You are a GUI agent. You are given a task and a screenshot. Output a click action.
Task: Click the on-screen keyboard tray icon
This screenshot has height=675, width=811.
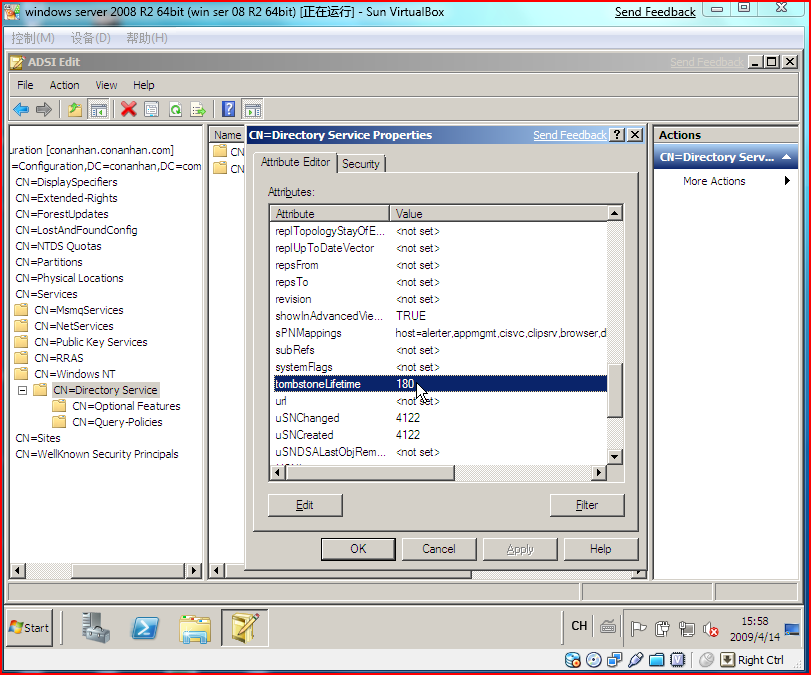608,628
